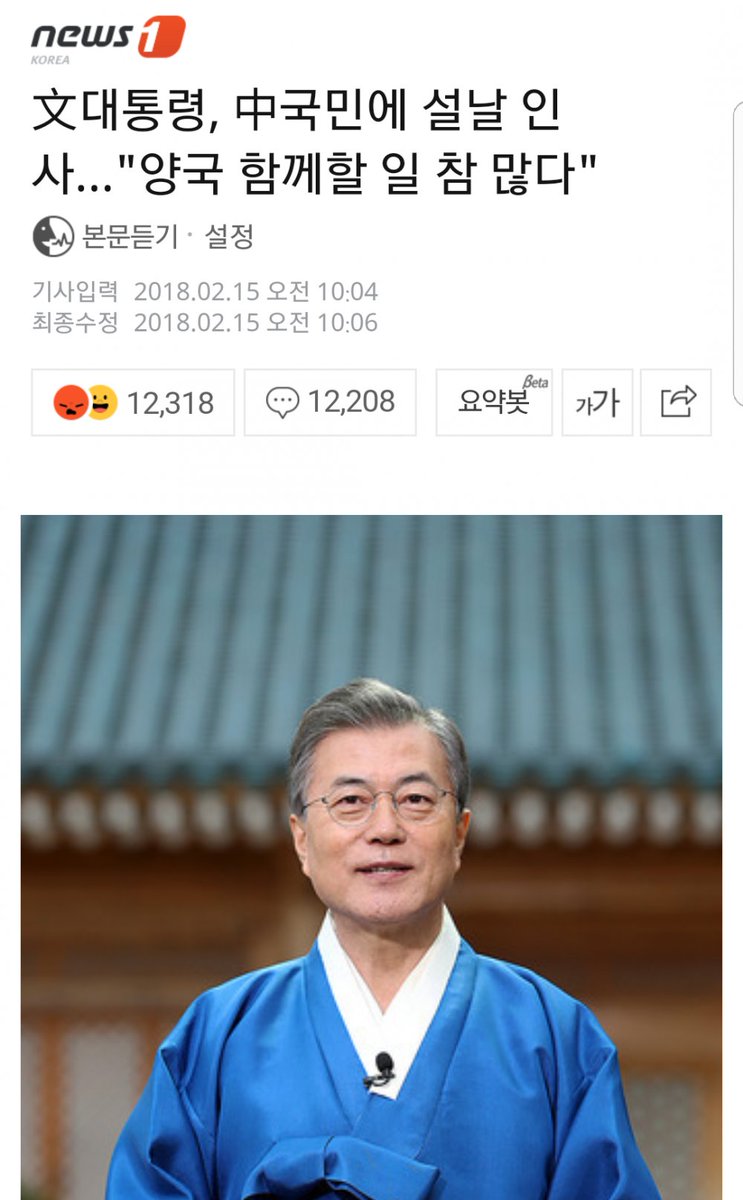Click the KOREA text under the logo
The width and height of the screenshot is (743, 1200).
pyautogui.click(x=51, y=60)
